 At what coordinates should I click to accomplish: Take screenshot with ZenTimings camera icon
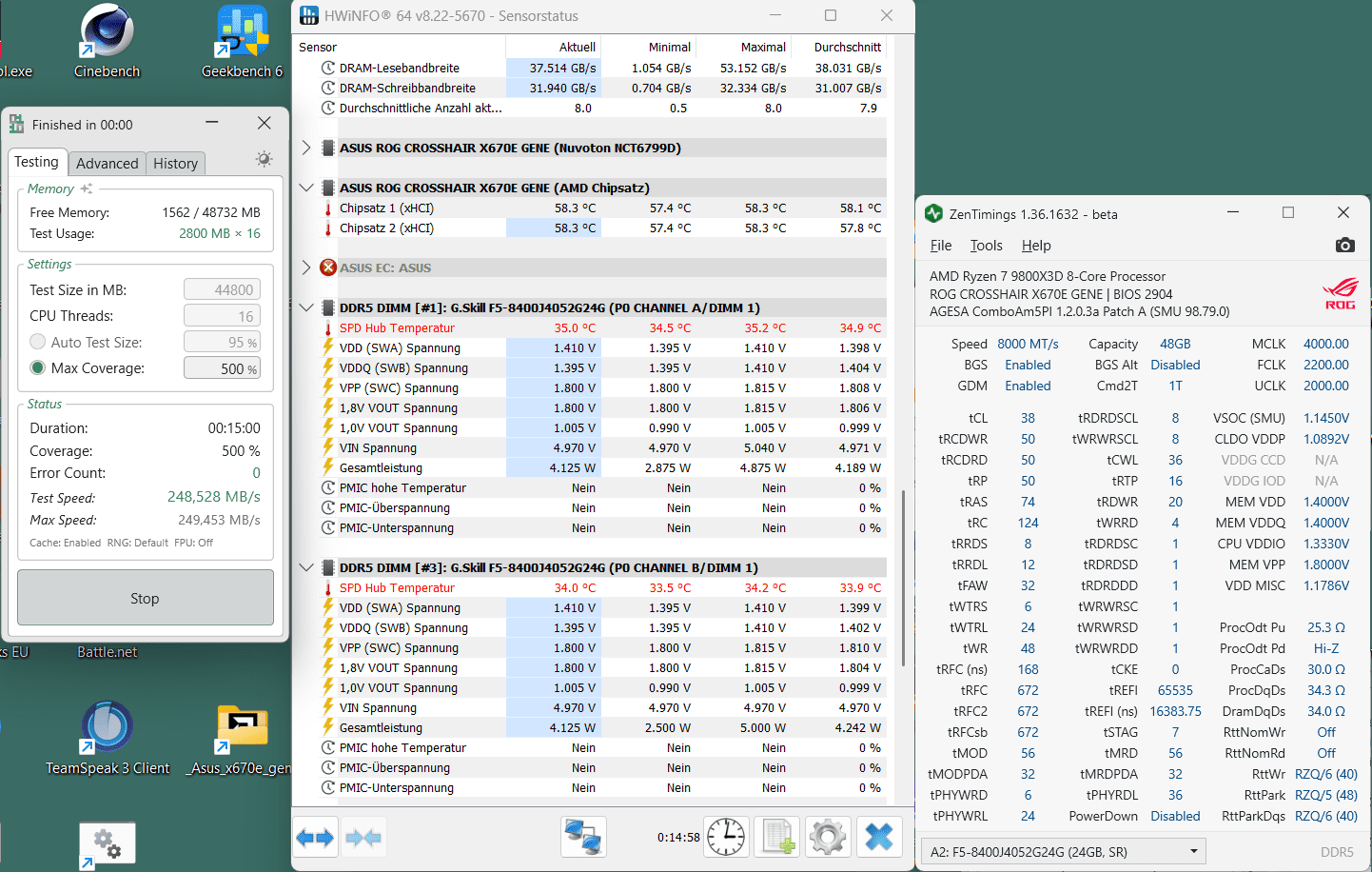pos(1344,246)
